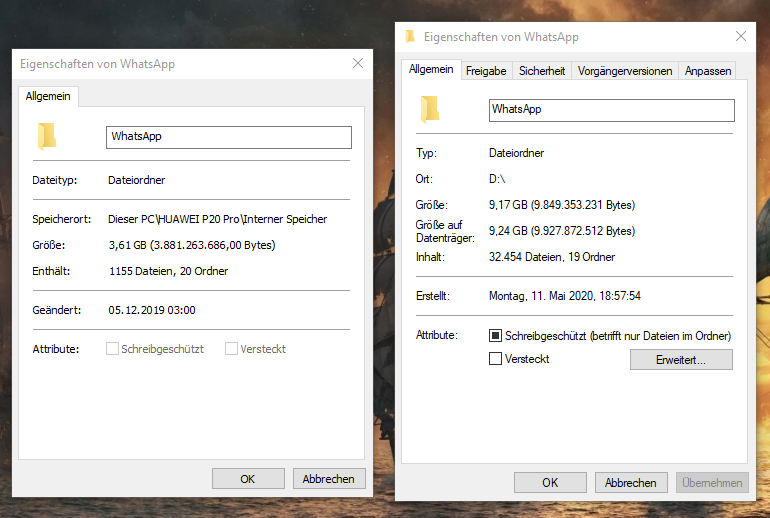The width and height of the screenshot is (770, 518).
Task: Click OK in the left dialog
Action: pos(248,479)
